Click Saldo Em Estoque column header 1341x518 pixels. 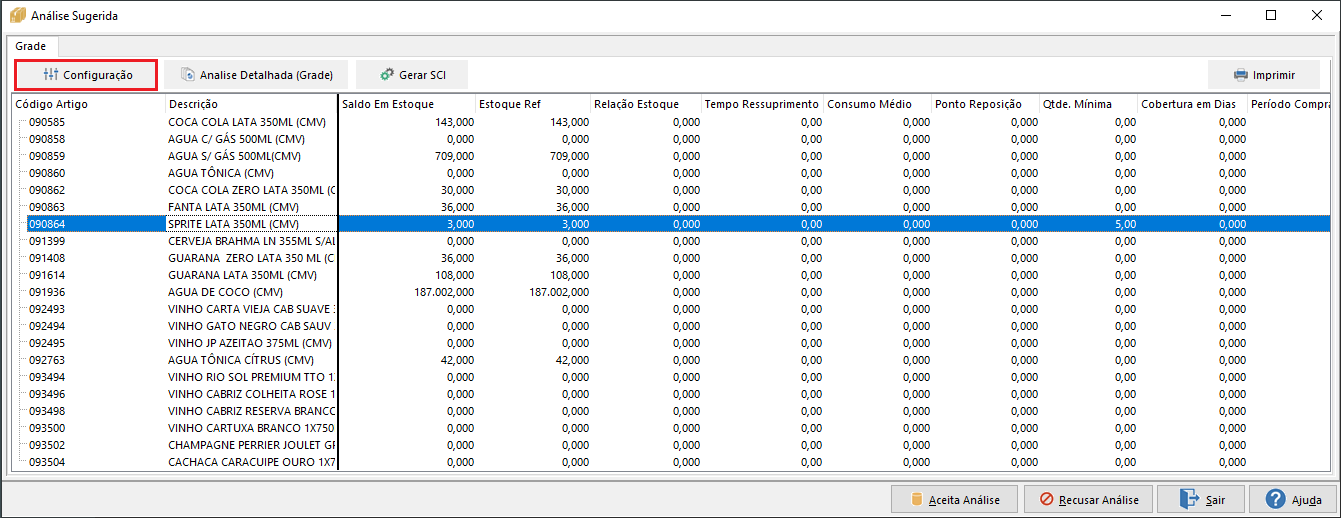(407, 104)
